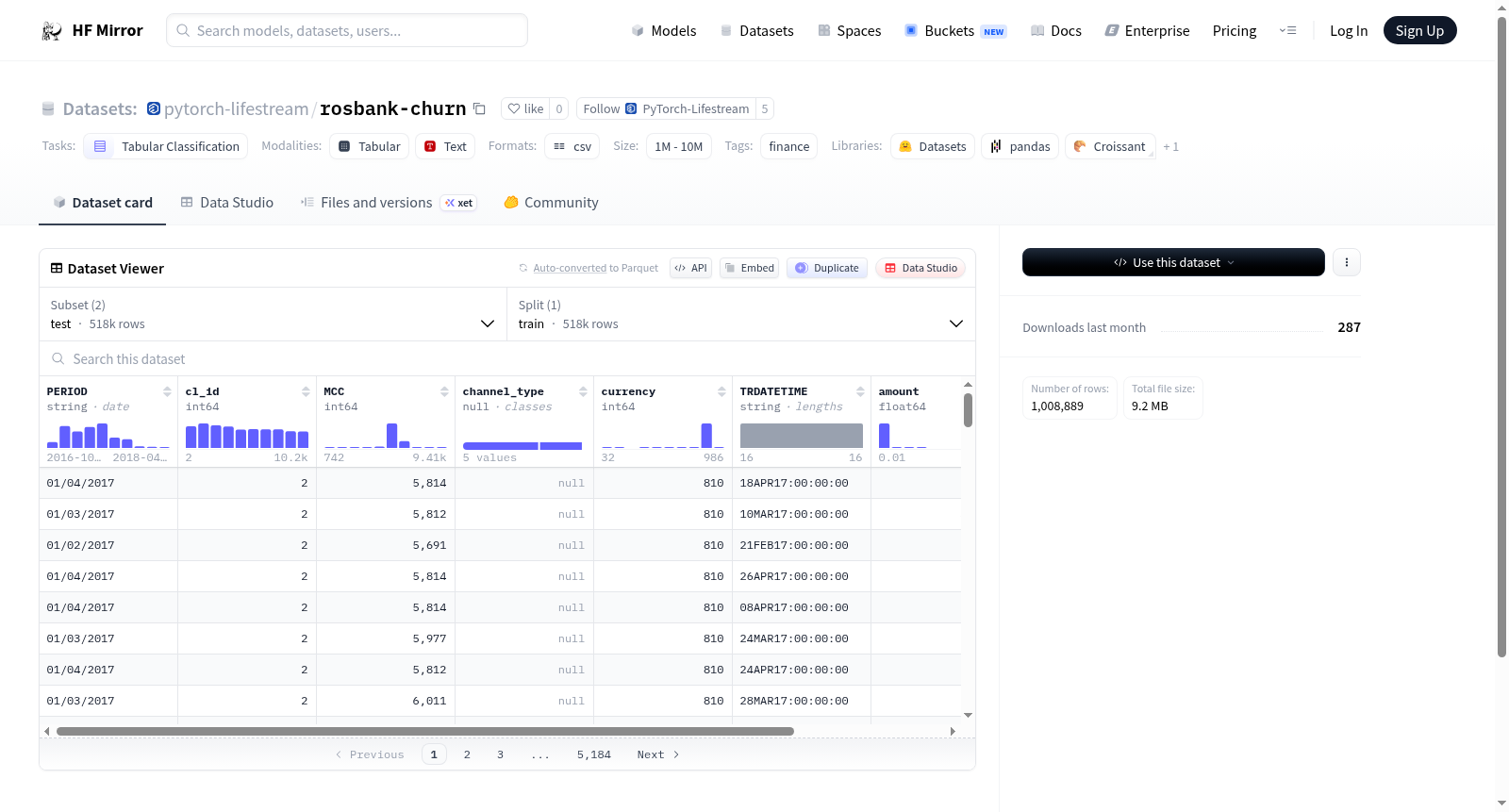Focus the main search models input field

coord(347,30)
